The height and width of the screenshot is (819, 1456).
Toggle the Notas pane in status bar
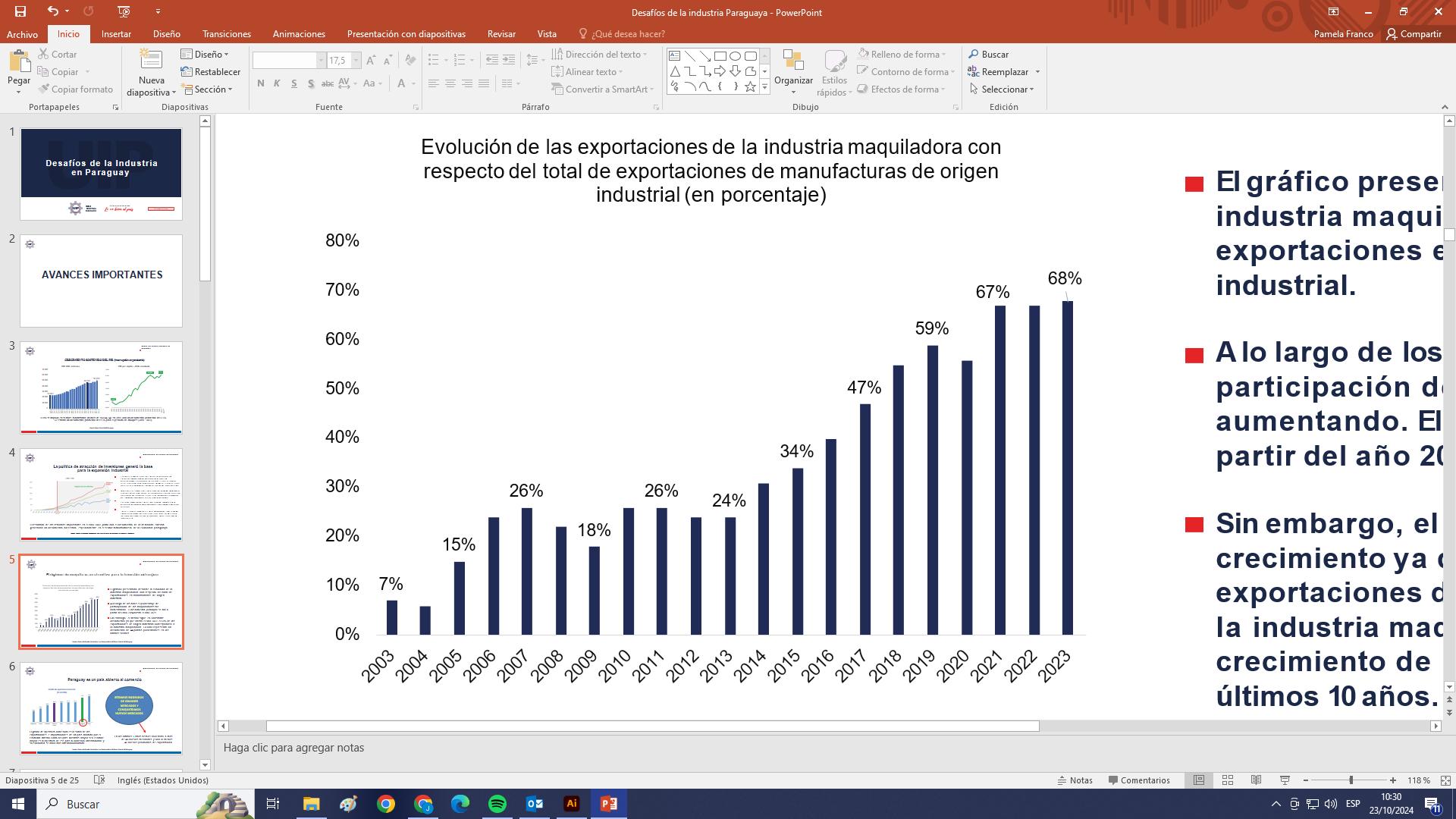(x=1075, y=780)
